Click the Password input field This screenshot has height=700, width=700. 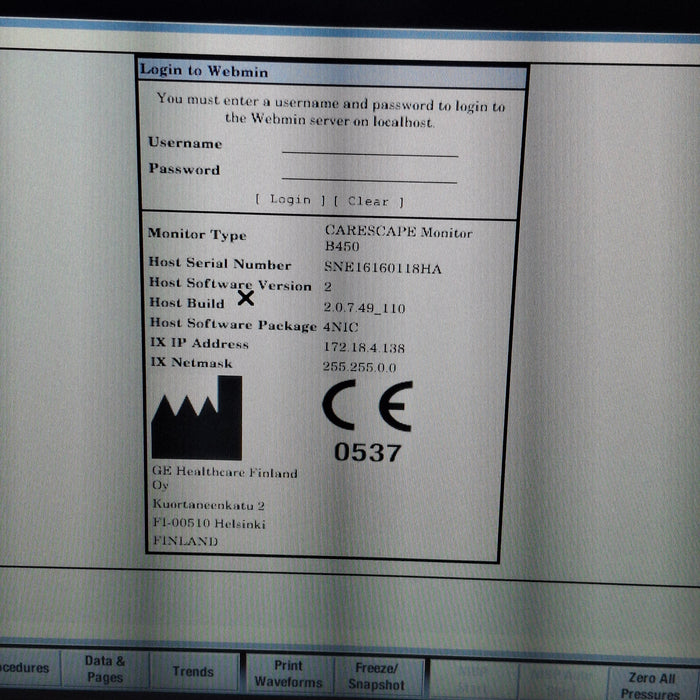[370, 173]
